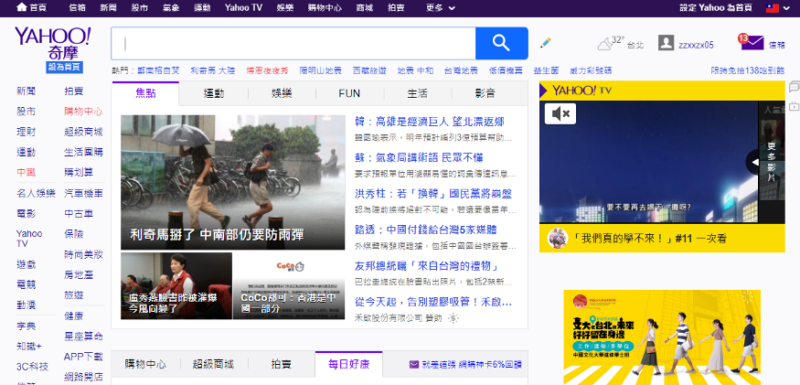This screenshot has width=800, height=385.
Task: Switch to lower 超級商城 tab
Action: click(213, 364)
